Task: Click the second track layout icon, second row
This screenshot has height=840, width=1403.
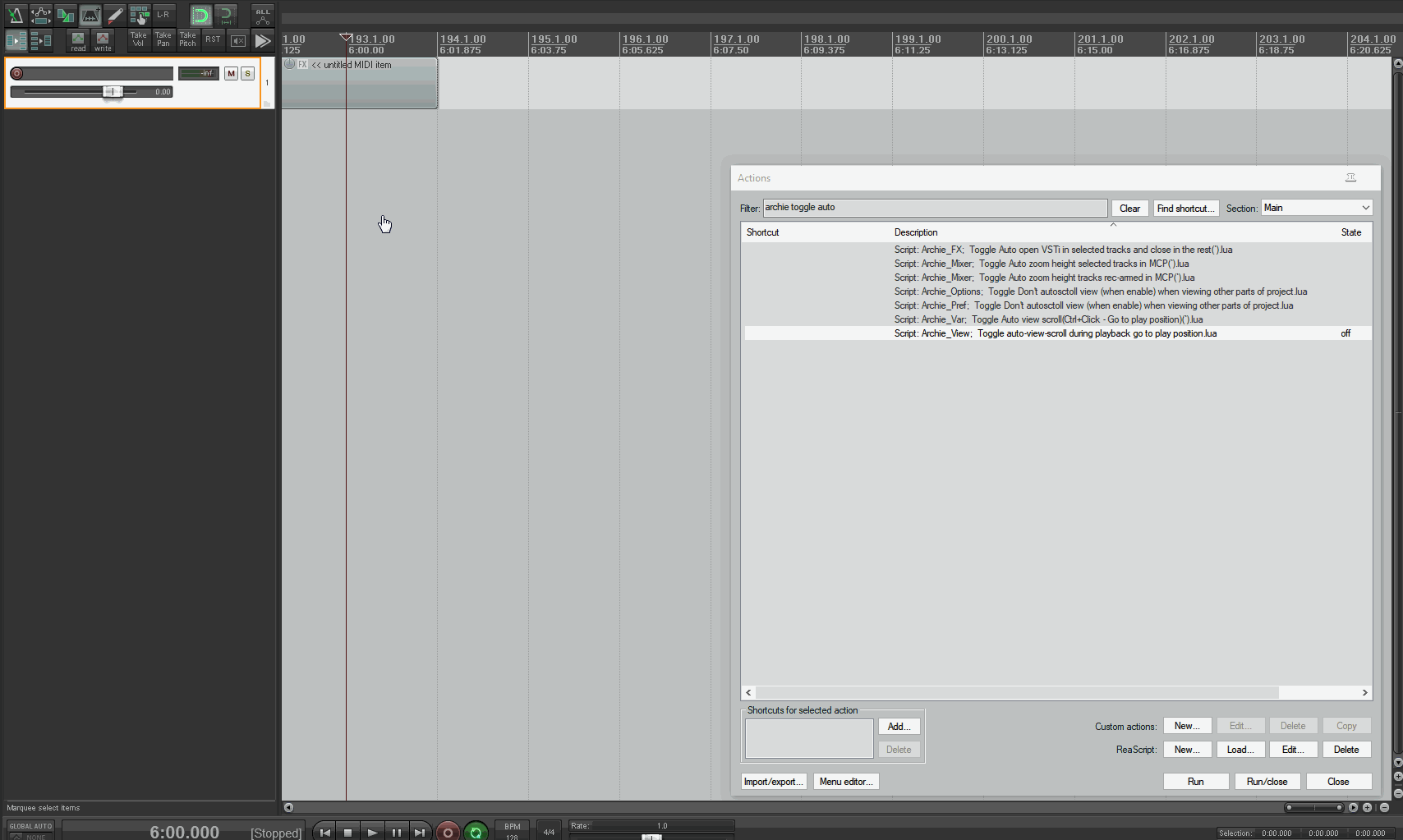Action: pyautogui.click(x=40, y=39)
